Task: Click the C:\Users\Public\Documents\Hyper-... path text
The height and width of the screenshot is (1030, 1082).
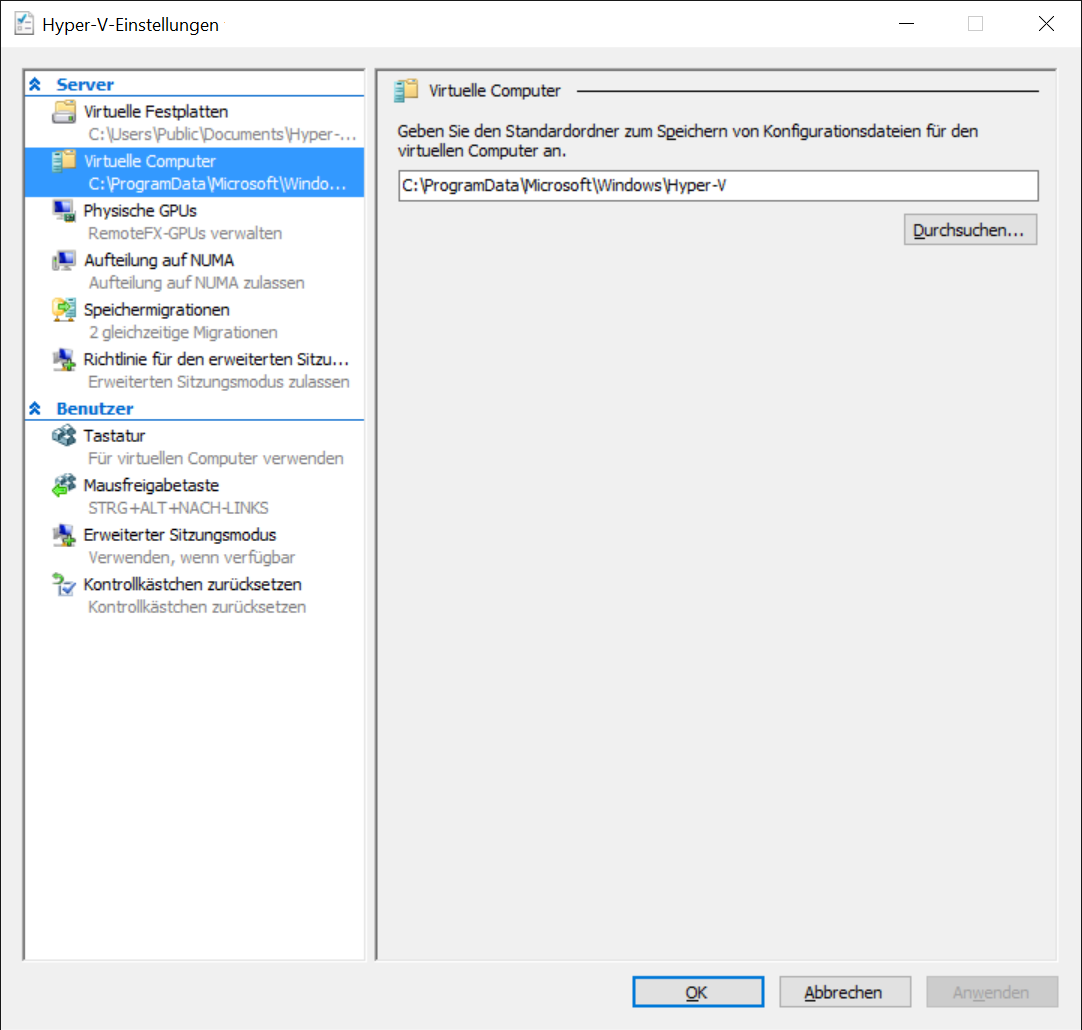Action: pyautogui.click(x=222, y=135)
